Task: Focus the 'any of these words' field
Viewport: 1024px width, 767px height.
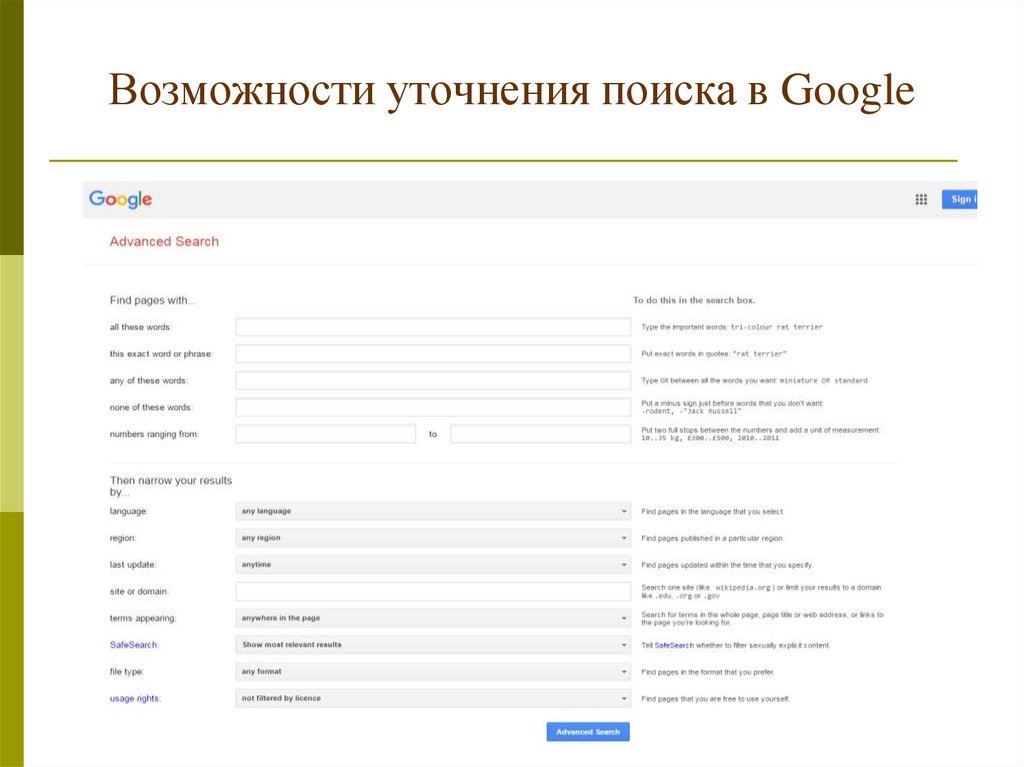Action: pyautogui.click(x=433, y=380)
